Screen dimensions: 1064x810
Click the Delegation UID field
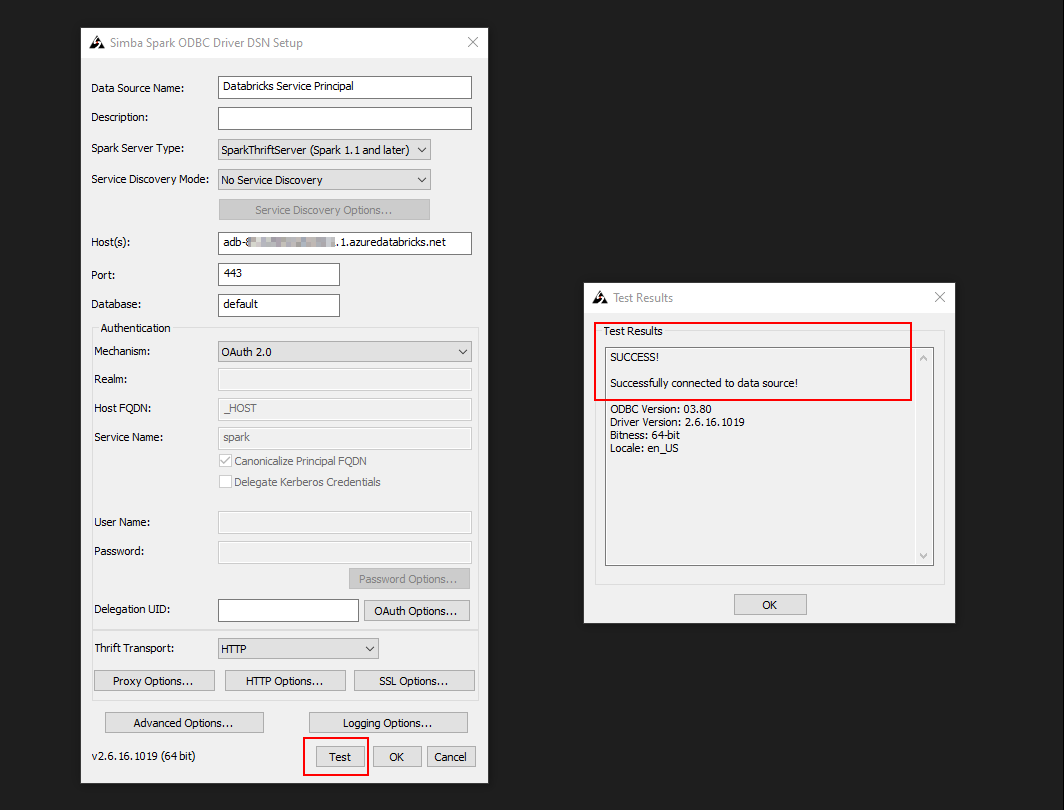287,610
